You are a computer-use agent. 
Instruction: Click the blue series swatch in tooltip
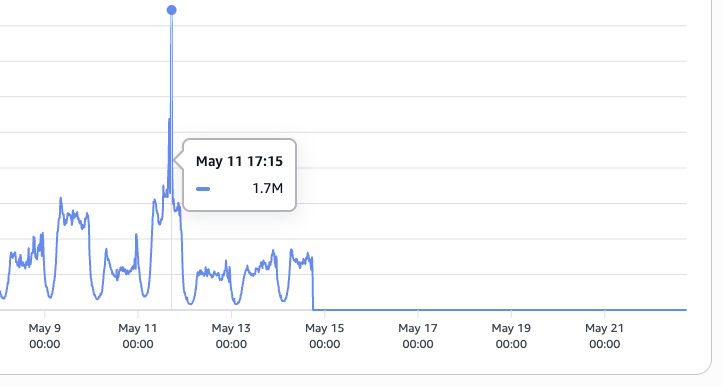[x=203, y=189]
